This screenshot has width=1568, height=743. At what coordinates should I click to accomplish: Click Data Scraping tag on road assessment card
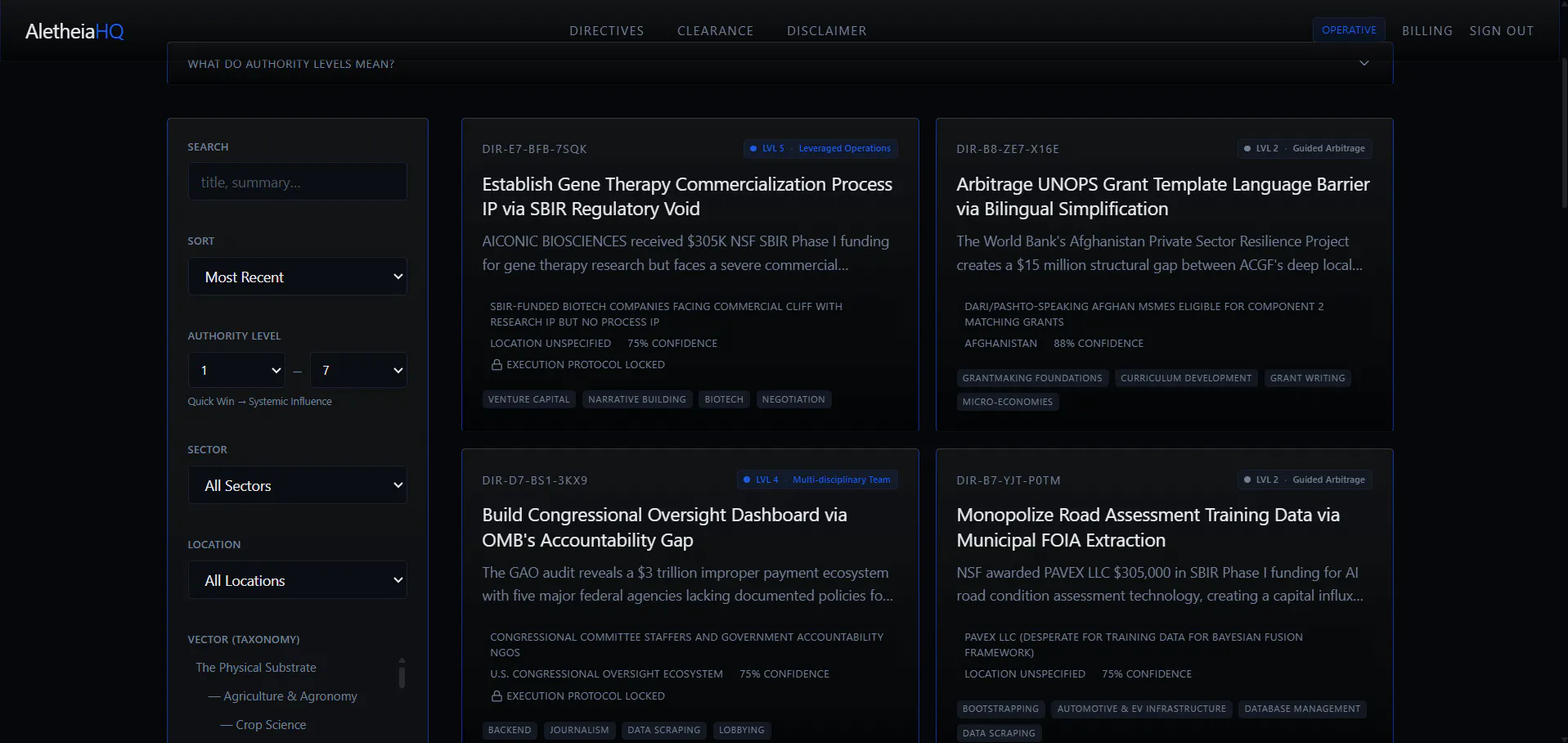(x=999, y=733)
